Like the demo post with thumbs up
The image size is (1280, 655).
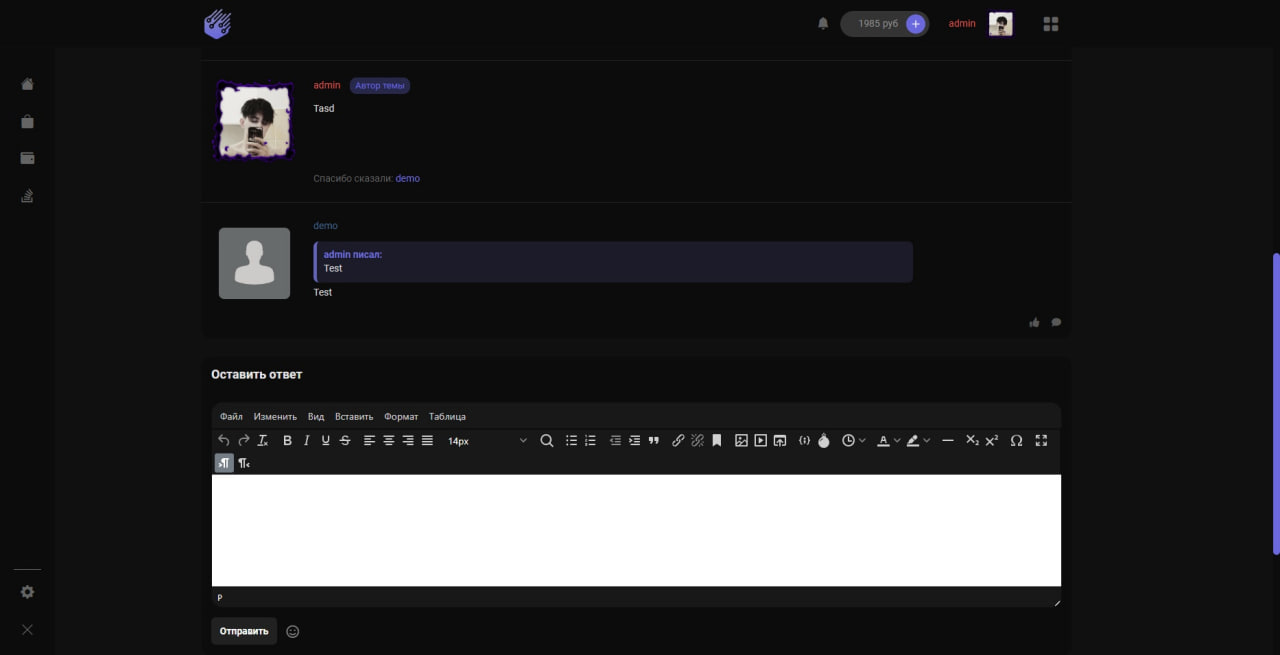point(1034,323)
